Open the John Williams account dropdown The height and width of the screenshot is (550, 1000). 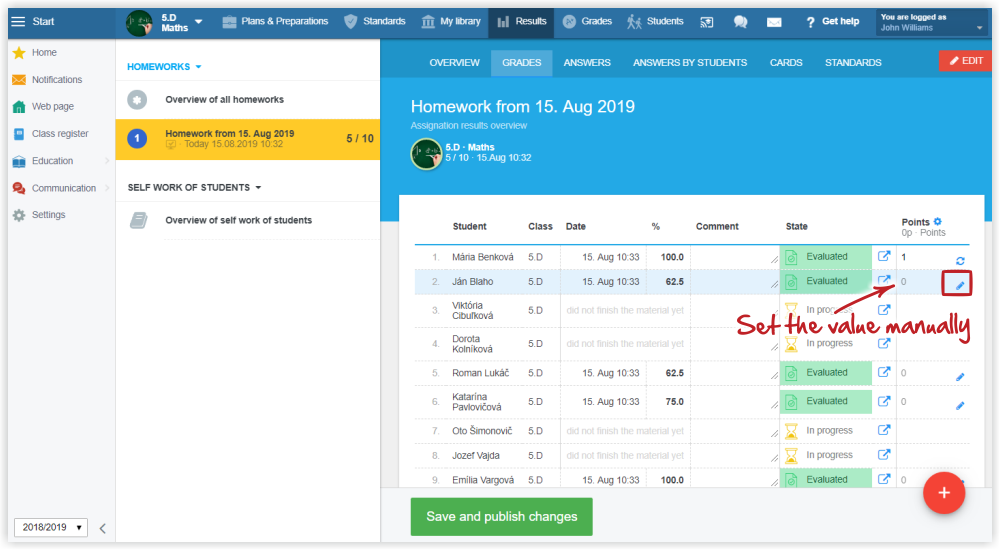point(932,22)
